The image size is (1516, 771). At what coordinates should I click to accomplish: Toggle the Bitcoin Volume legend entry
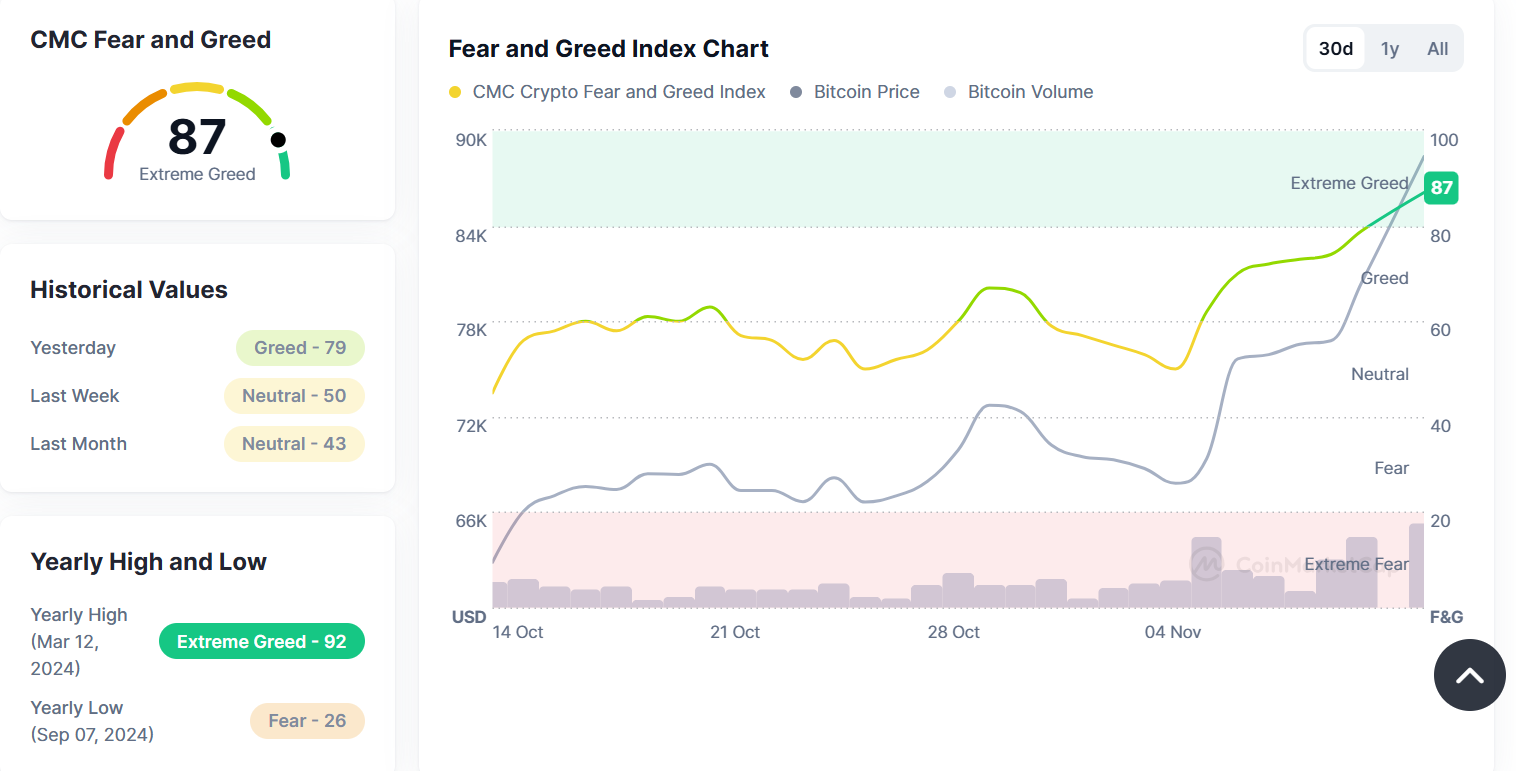coord(1019,92)
